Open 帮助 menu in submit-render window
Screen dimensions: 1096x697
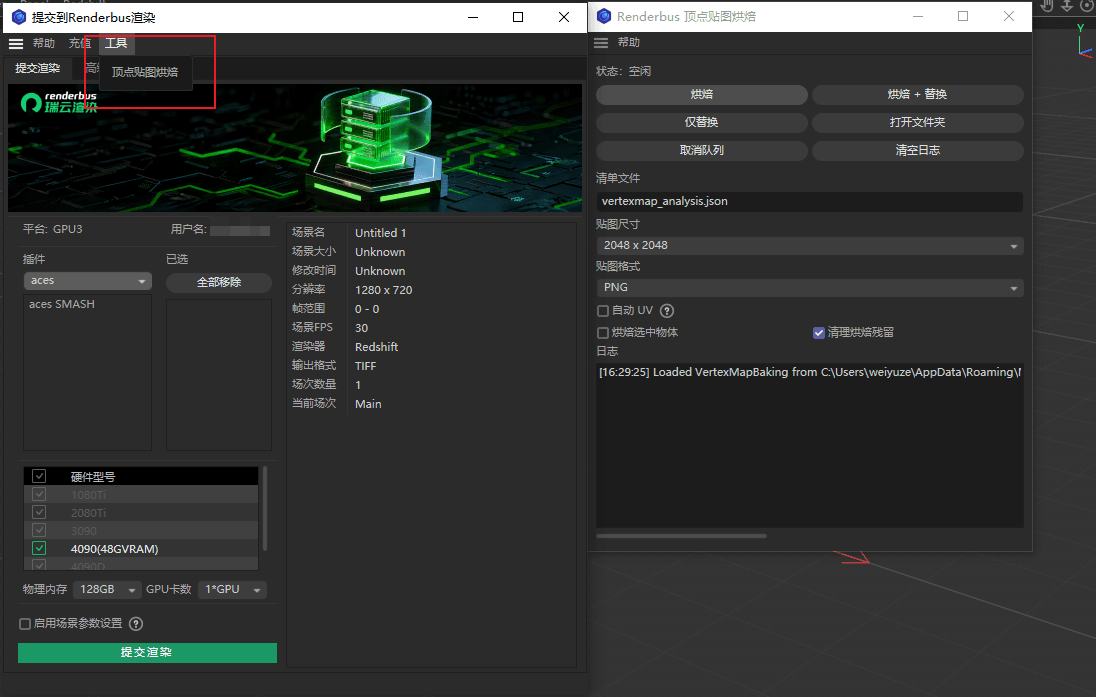[44, 43]
